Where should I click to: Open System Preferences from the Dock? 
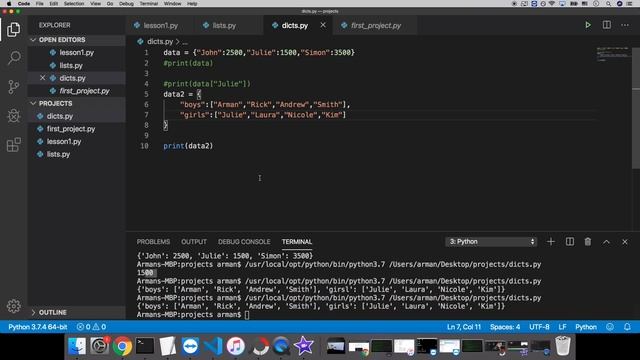click(x=99, y=346)
